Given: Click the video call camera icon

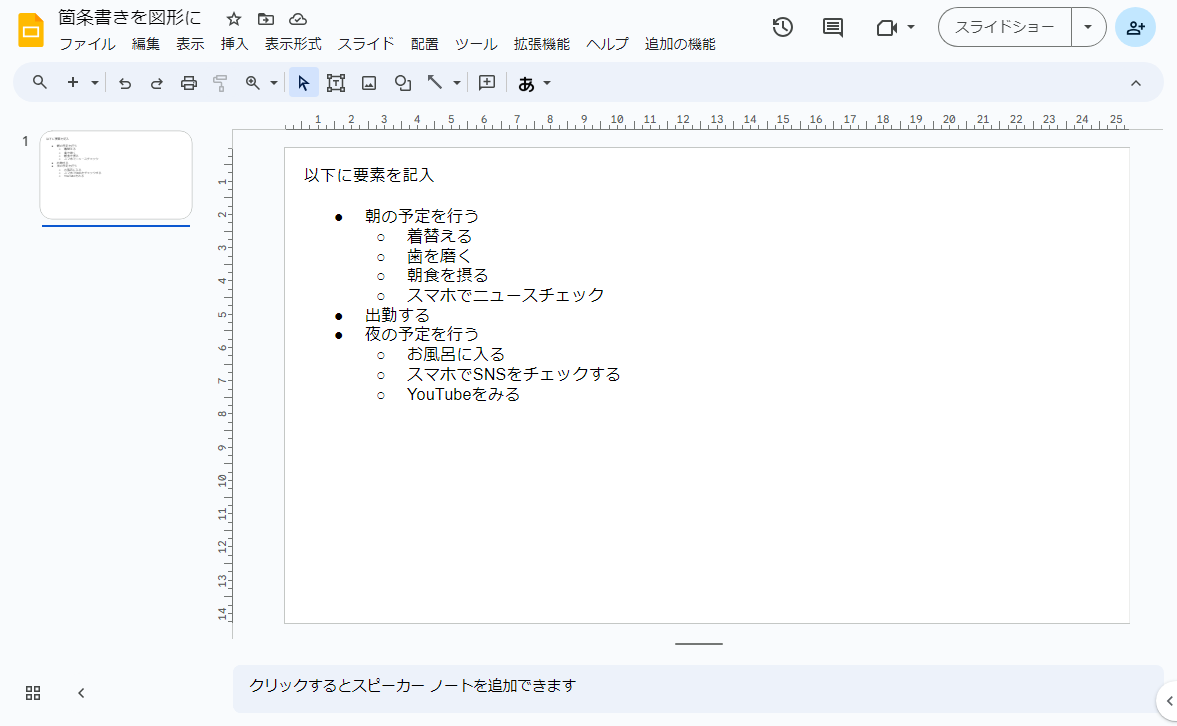Looking at the screenshot, I should coord(887,28).
